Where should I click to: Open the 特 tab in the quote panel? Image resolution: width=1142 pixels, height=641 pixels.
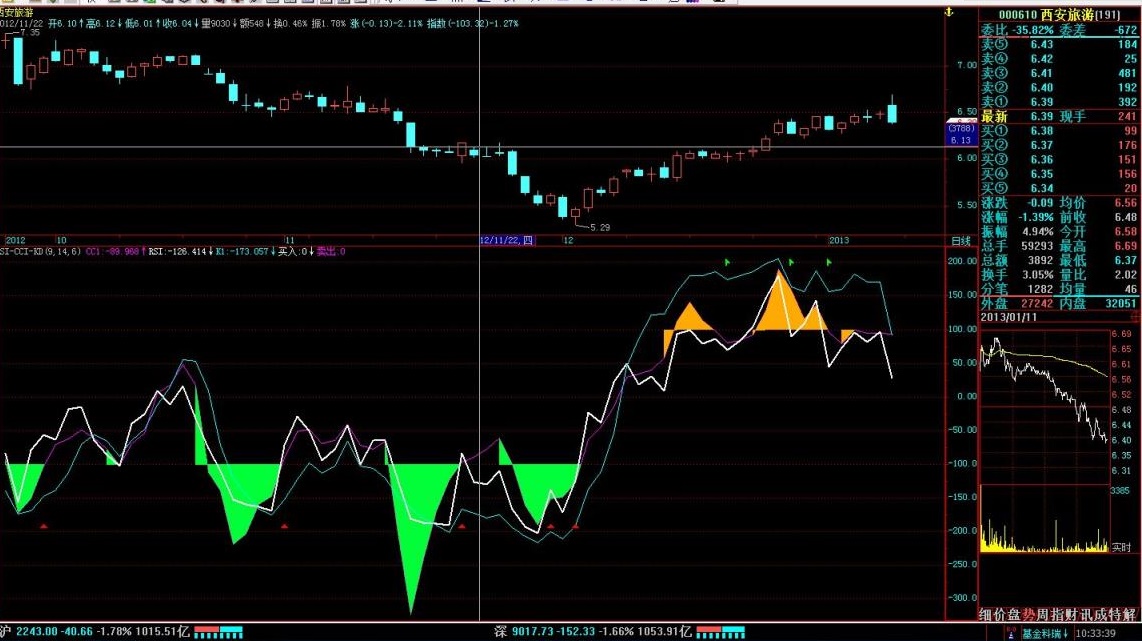click(x=1114, y=615)
